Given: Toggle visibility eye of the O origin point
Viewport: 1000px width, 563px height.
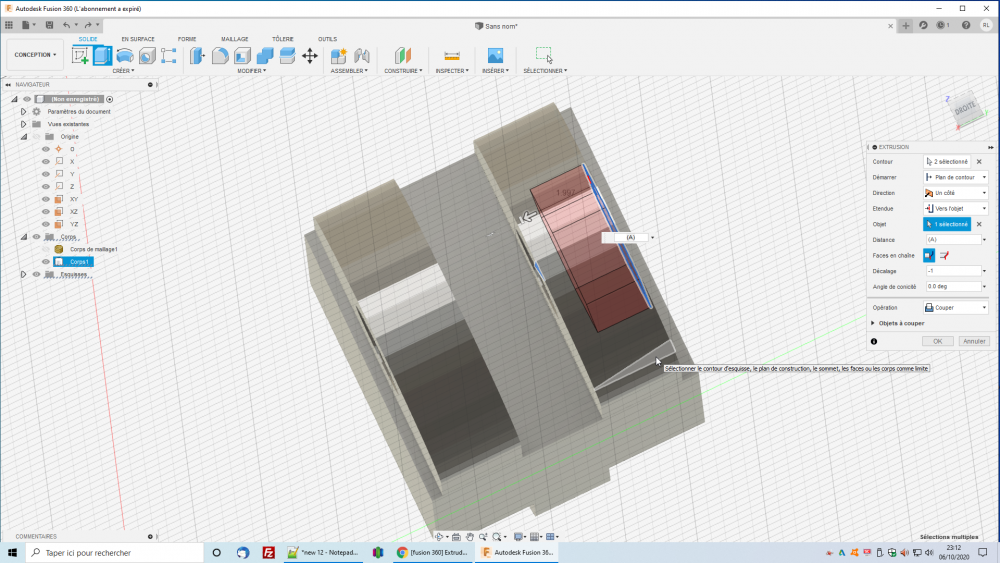Looking at the screenshot, I should [46, 149].
